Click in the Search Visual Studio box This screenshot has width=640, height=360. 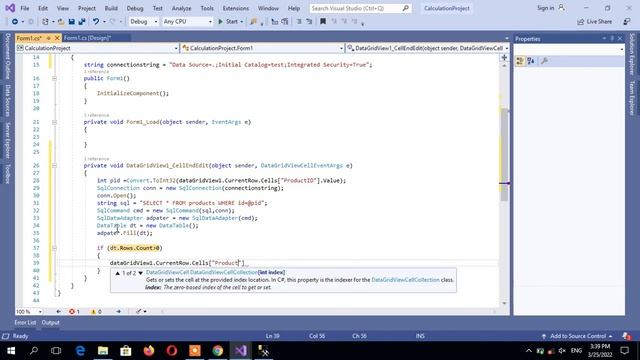(360, 8)
